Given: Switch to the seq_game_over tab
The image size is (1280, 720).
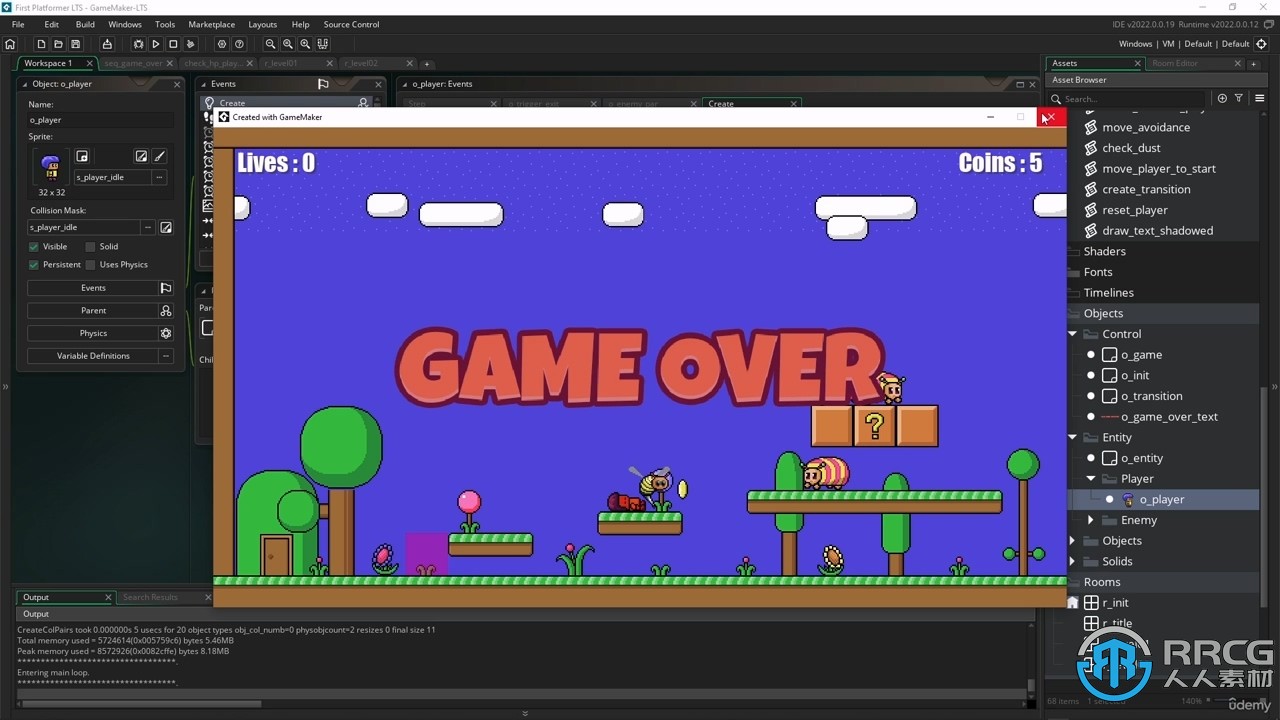Looking at the screenshot, I should tap(133, 63).
